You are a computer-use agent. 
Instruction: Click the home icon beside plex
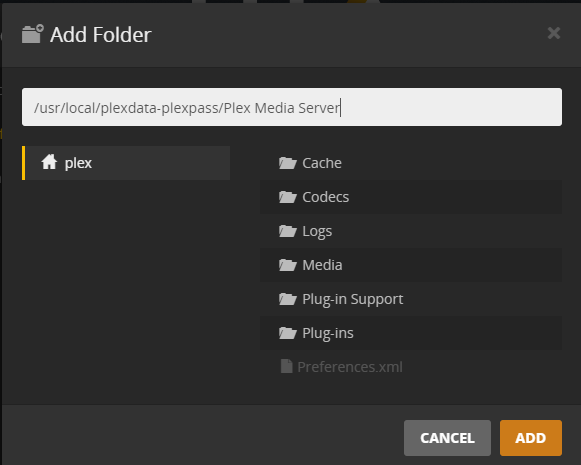pos(49,162)
